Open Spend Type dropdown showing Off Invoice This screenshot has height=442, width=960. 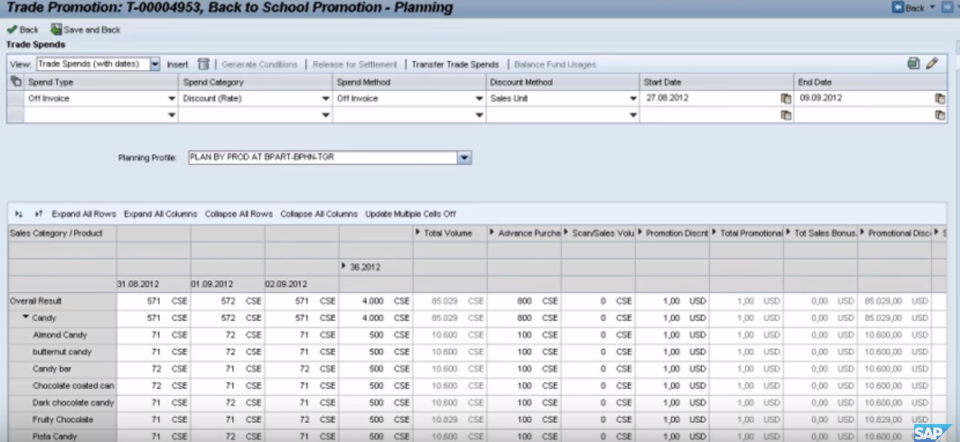(171, 99)
